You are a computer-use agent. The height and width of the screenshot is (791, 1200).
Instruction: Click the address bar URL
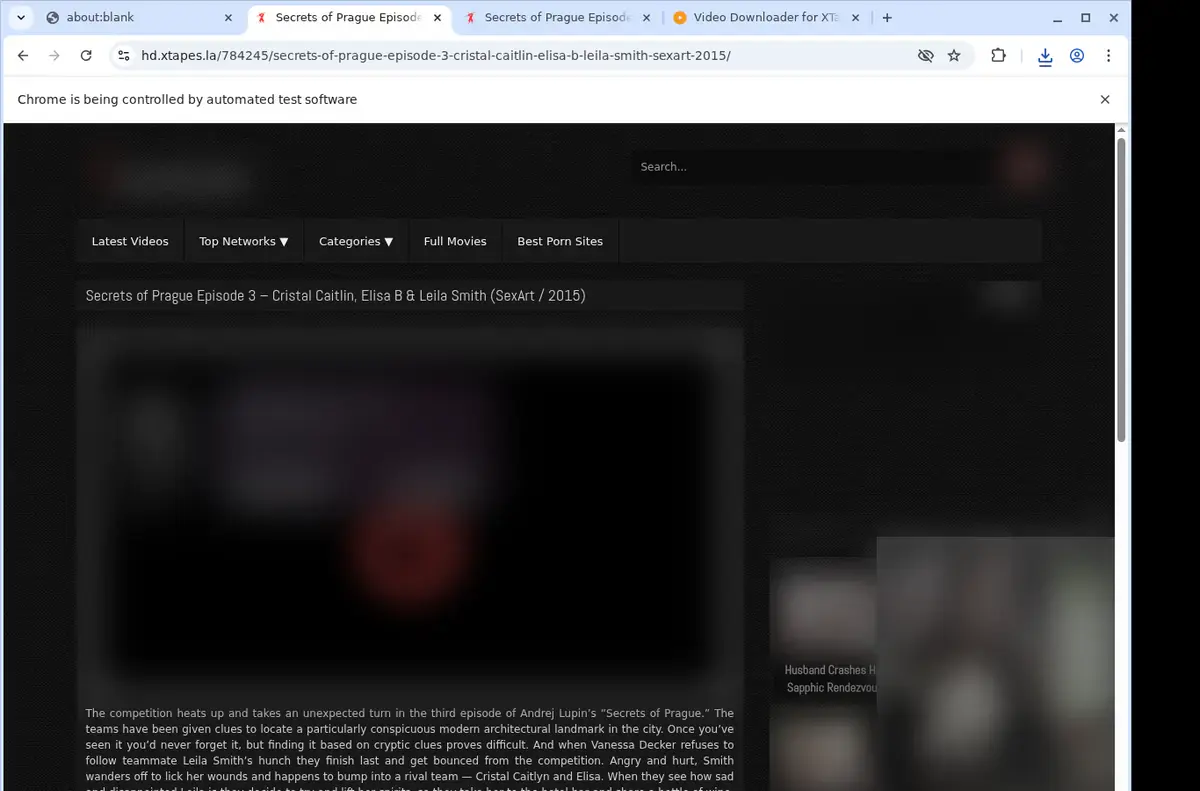436,56
